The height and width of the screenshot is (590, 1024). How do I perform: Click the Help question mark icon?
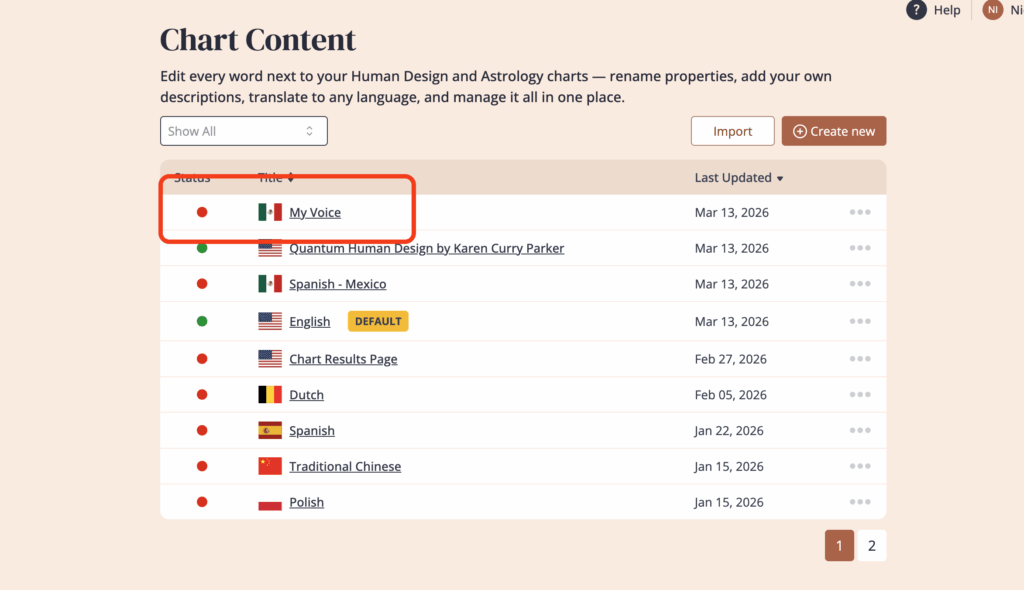tap(916, 10)
